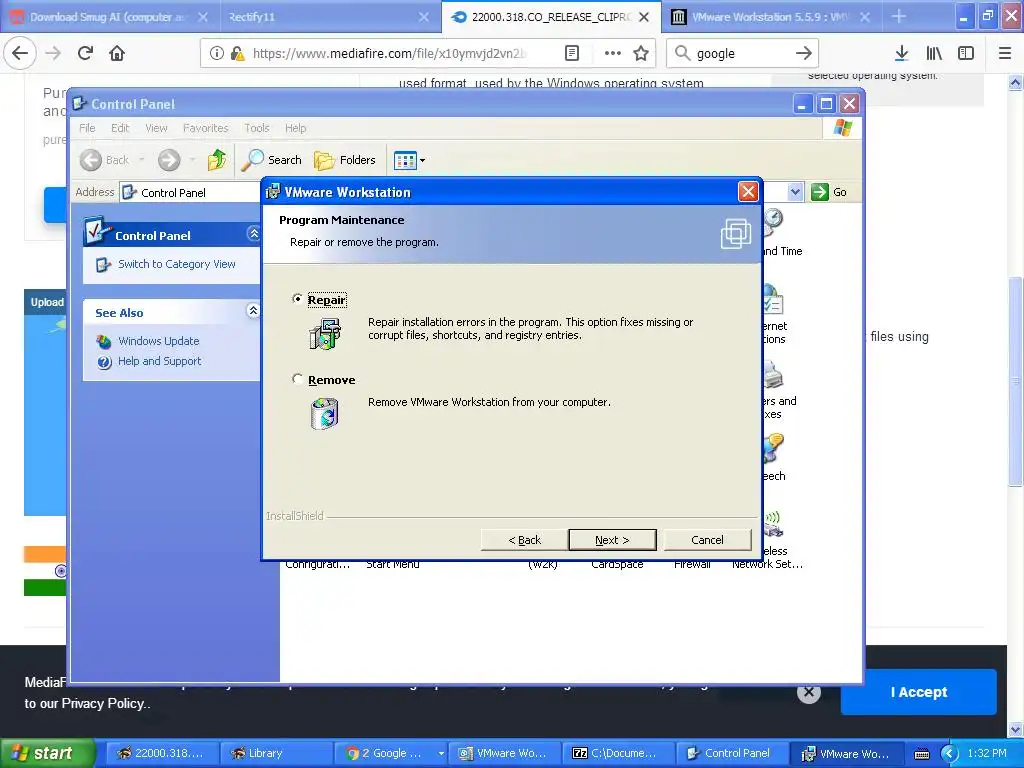Collapse the See Also section
The width and height of the screenshot is (1024, 768).
253,310
